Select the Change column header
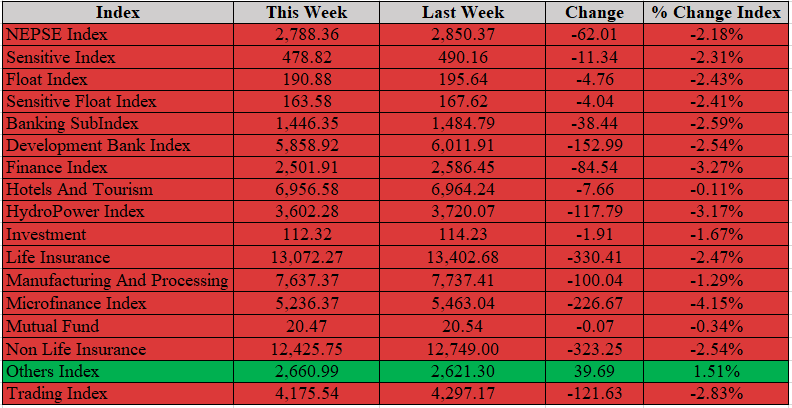This screenshot has width=792, height=408. pos(595,12)
